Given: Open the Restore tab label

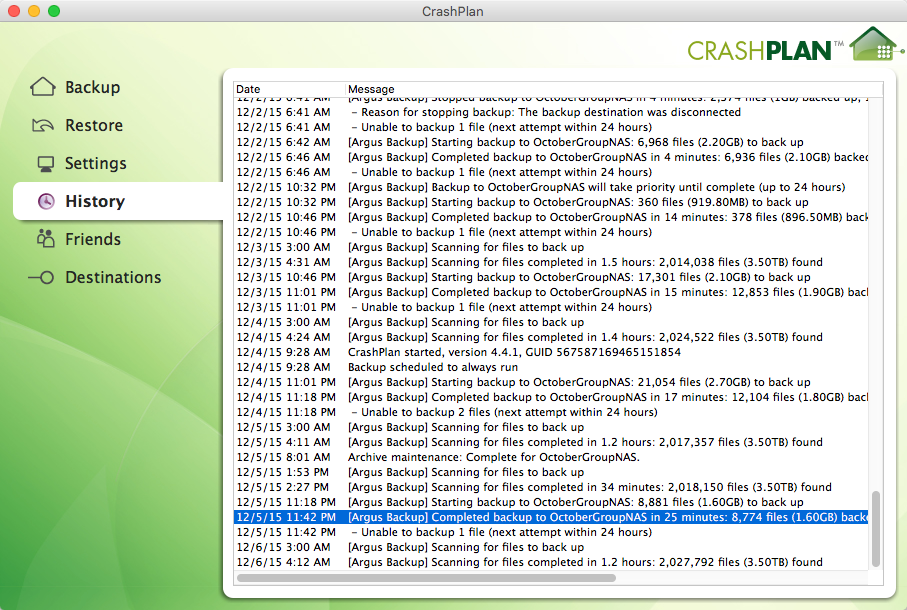Looking at the screenshot, I should pyautogui.click(x=94, y=125).
